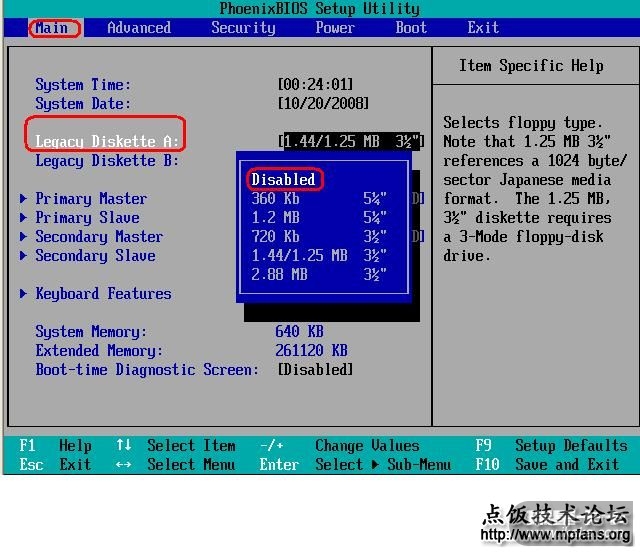
Task: Click the -/+ Change Values hint
Action: (339, 445)
